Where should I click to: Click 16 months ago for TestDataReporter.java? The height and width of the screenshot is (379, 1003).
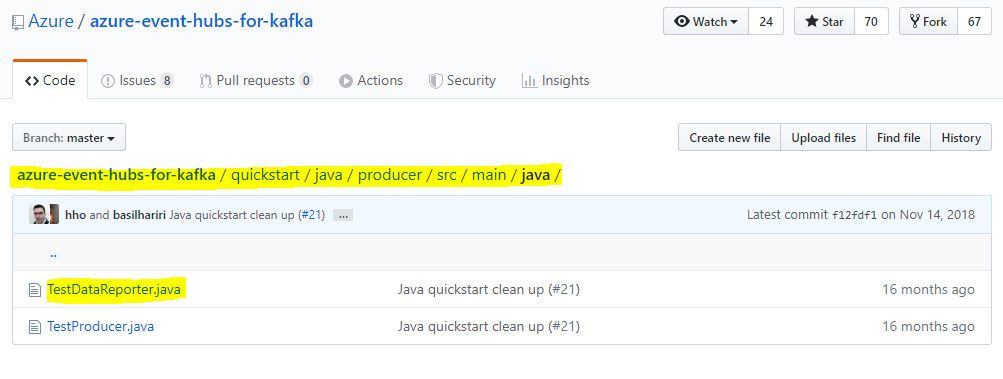point(928,290)
